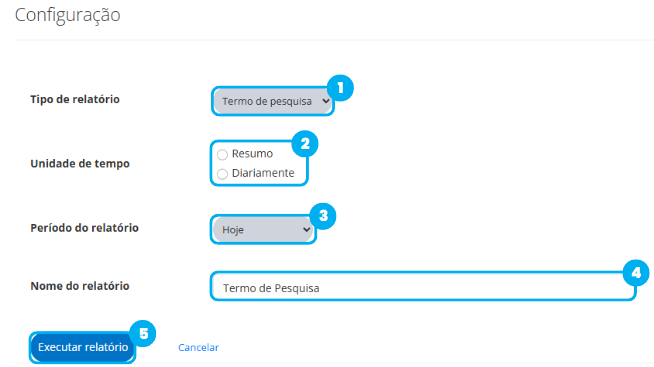The width and height of the screenshot is (654, 367).
Task: Focus the Nome do relatório text field
Action: point(423,287)
